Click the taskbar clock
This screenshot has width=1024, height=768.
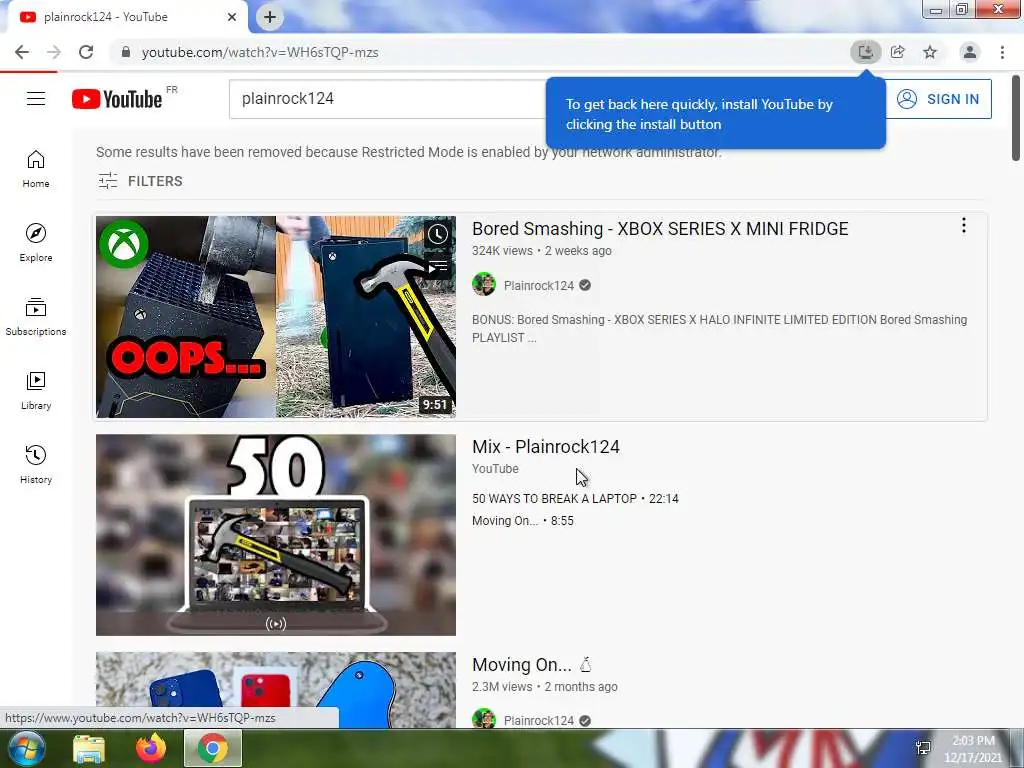(972, 749)
